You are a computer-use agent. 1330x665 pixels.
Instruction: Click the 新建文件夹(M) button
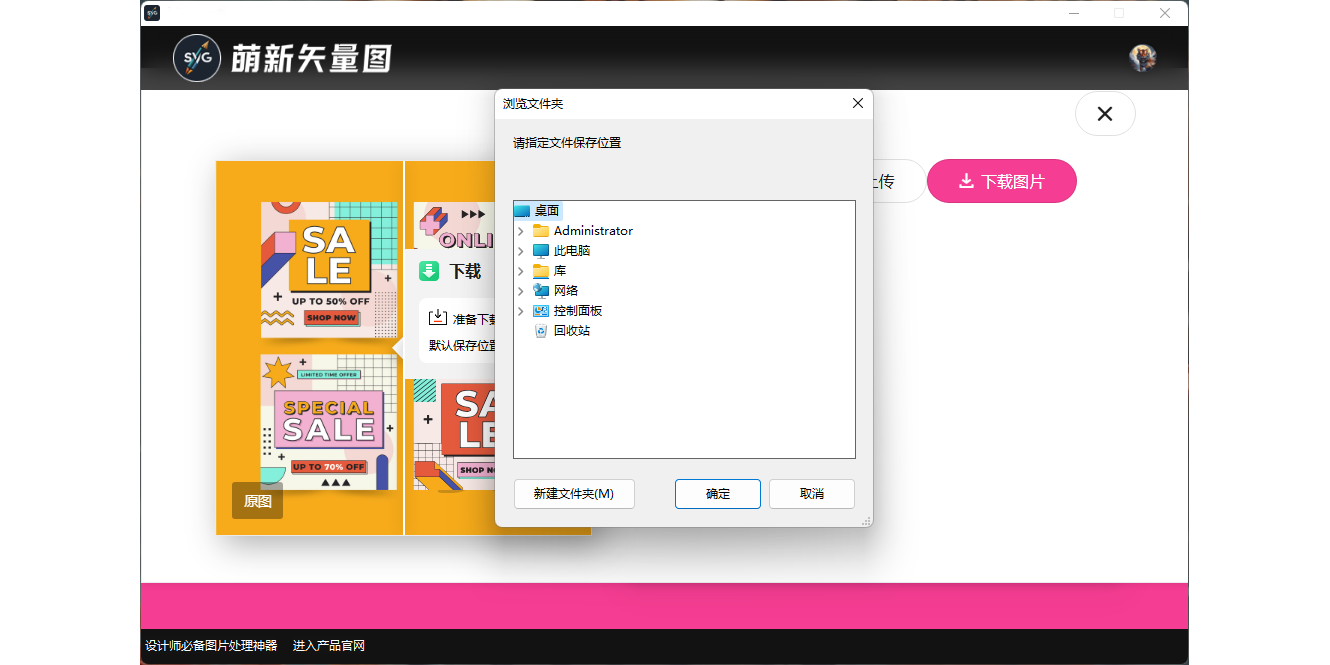pyautogui.click(x=574, y=493)
